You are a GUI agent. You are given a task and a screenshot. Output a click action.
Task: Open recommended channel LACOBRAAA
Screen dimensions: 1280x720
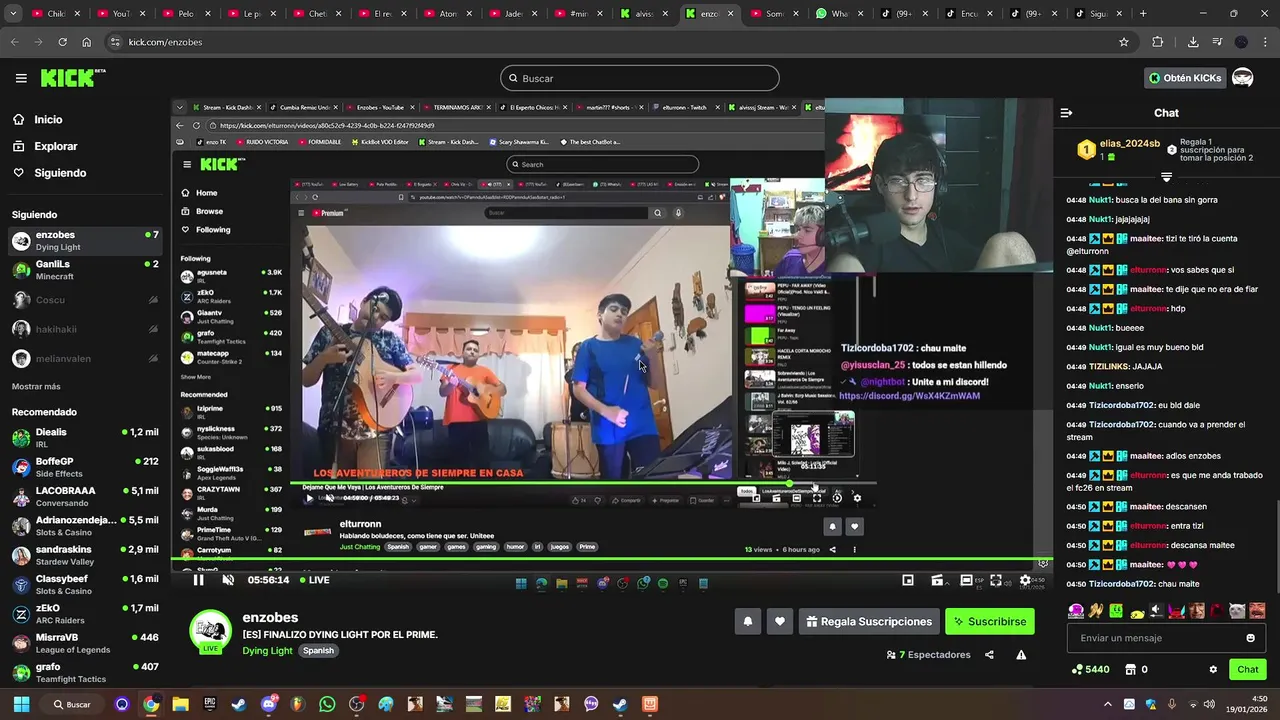(x=85, y=497)
